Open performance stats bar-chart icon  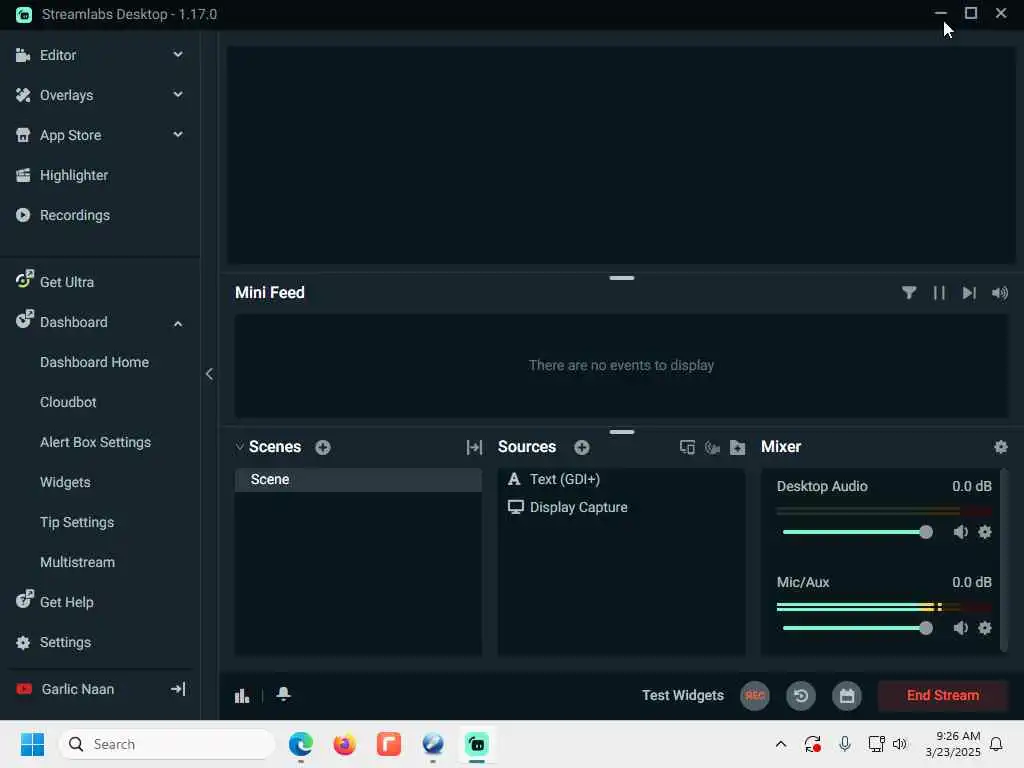point(242,696)
